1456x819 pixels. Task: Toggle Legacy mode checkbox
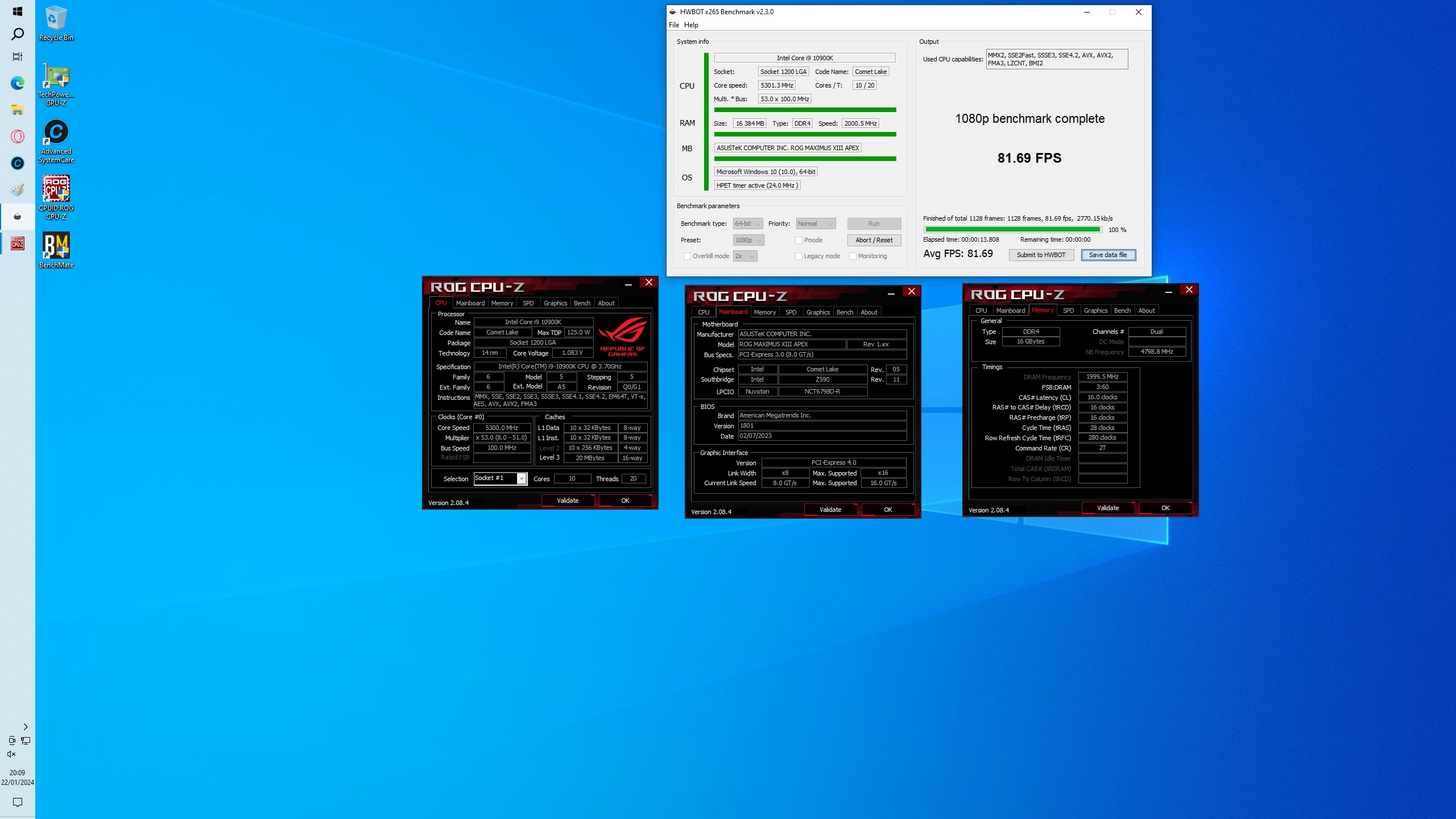pos(799,256)
